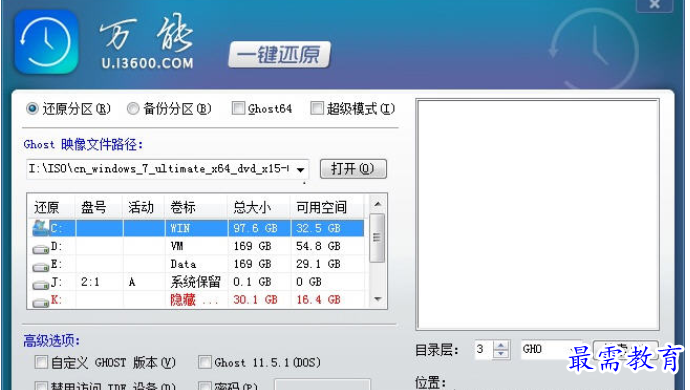Click the partition list scroll up arrow

click(x=377, y=204)
